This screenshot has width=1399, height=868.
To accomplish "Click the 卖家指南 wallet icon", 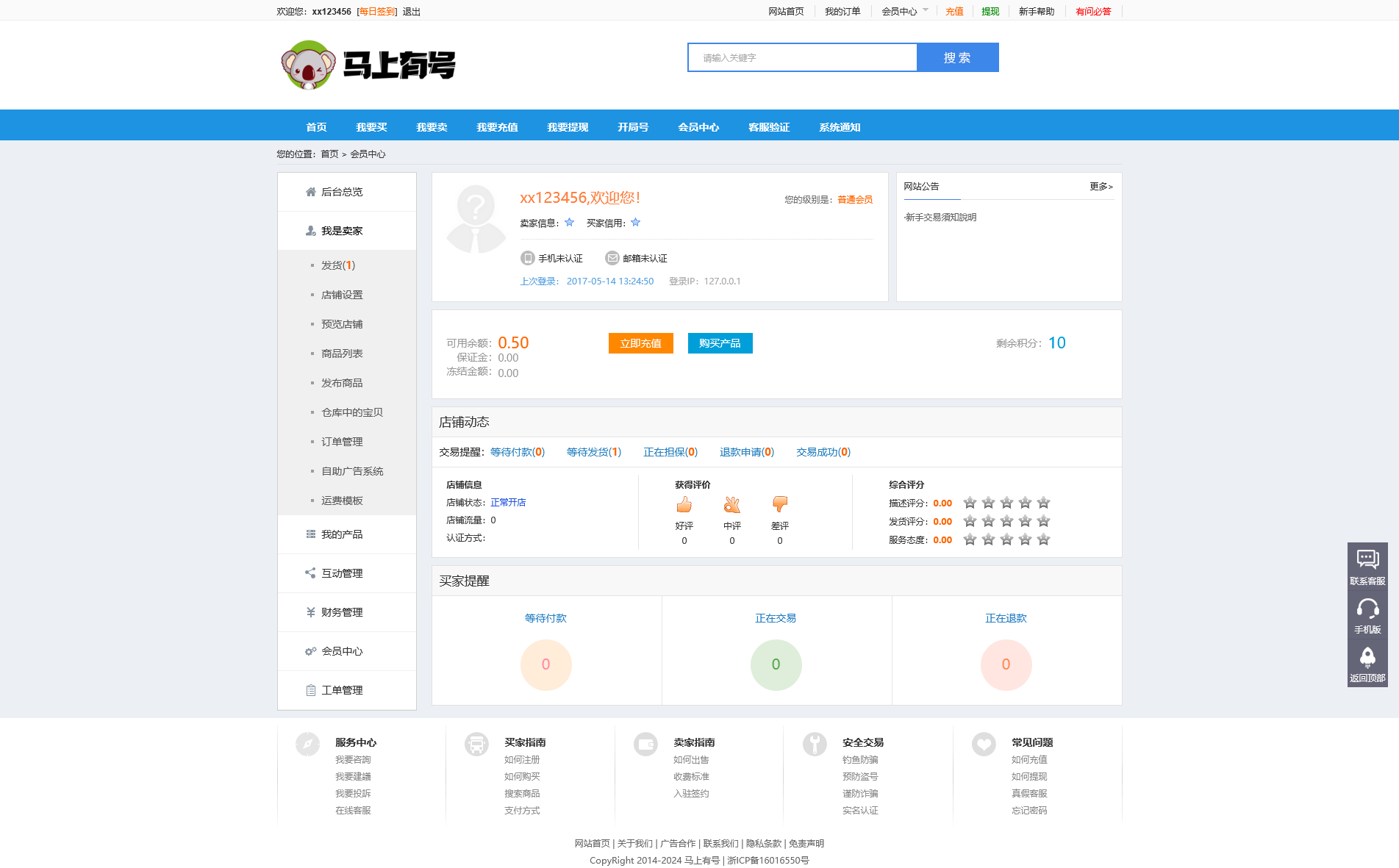I will [645, 745].
